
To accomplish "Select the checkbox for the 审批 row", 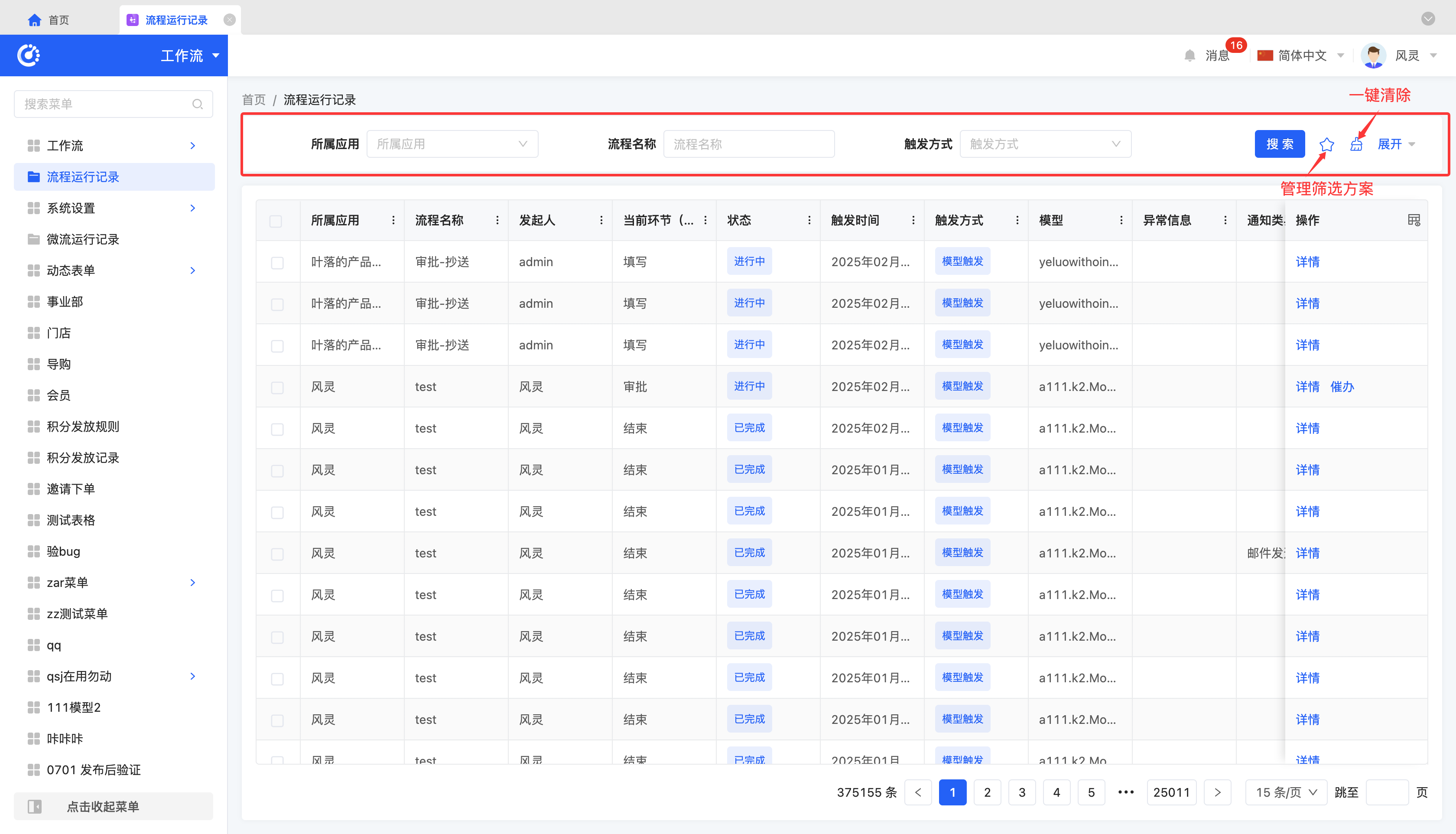I will coord(277,387).
